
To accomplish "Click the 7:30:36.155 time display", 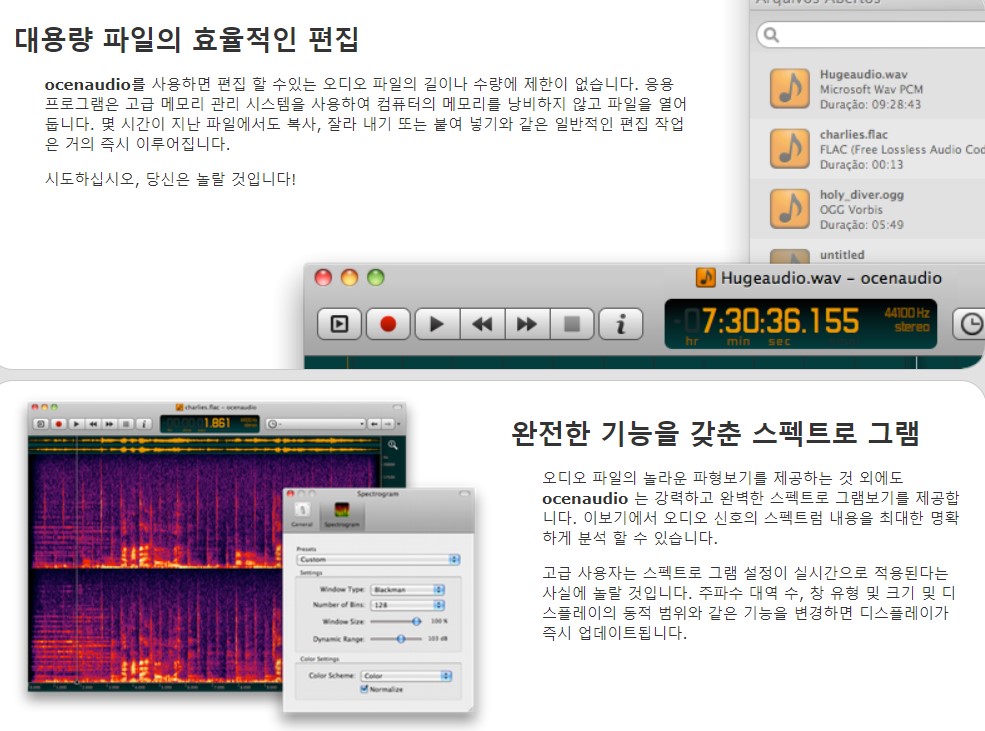I will click(780, 321).
